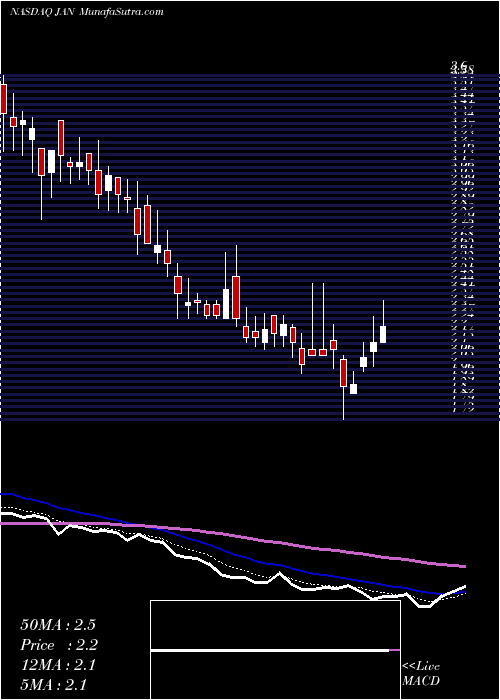Viewport: 500px width, 700px height.
Task: Click the white-outlined MACD panel box
Action: click(275, 650)
